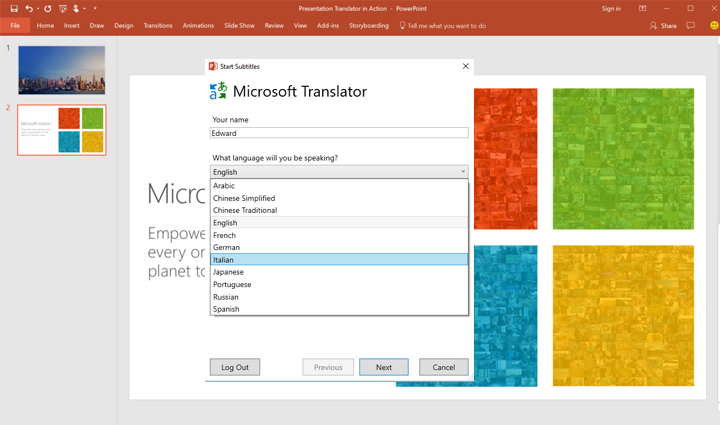This screenshot has width=720, height=425.
Task: Click the Previous button
Action: [x=328, y=367]
